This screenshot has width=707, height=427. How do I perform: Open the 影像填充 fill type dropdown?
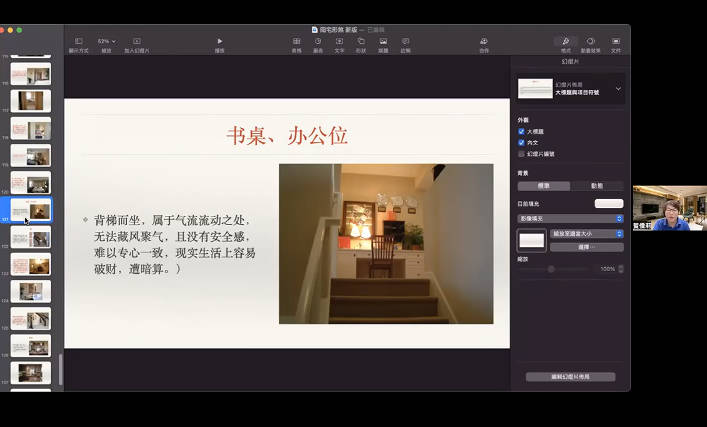coord(570,218)
